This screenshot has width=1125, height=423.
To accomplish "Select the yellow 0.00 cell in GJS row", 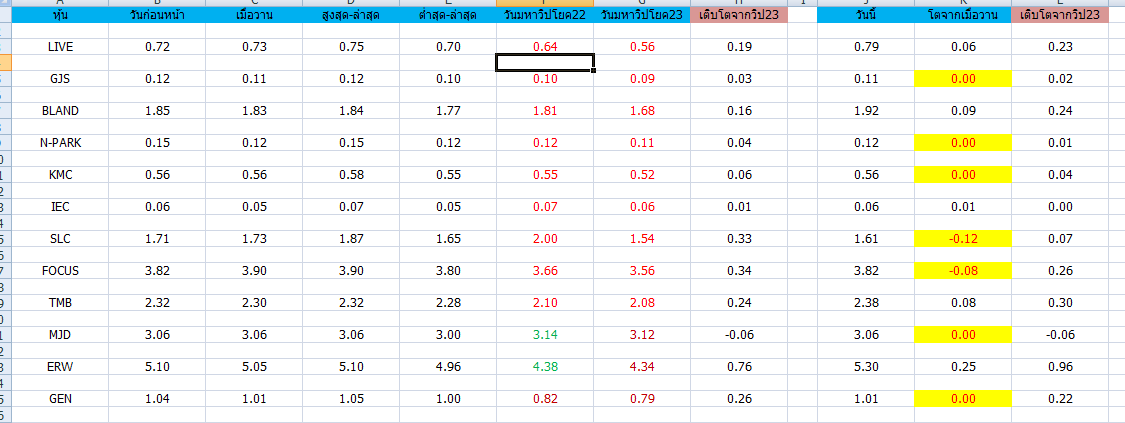I will [x=963, y=79].
